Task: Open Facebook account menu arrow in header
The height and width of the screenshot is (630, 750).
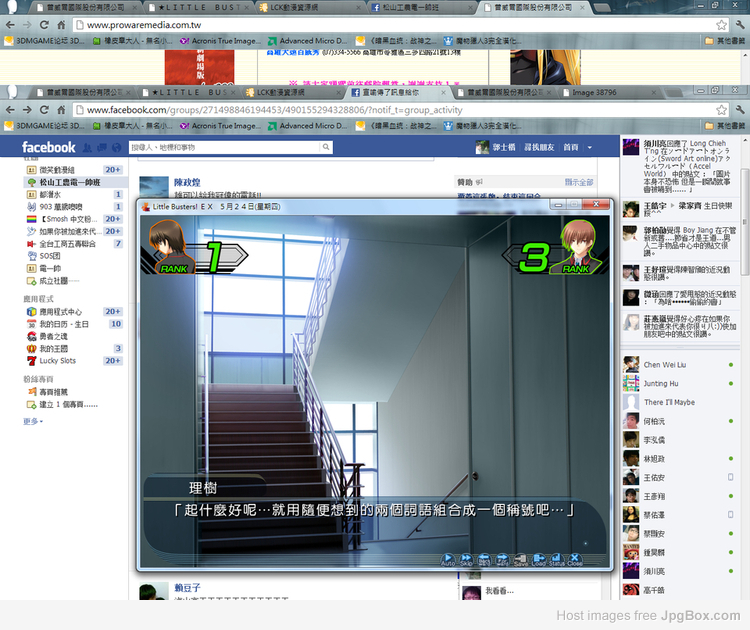Action: [x=589, y=148]
